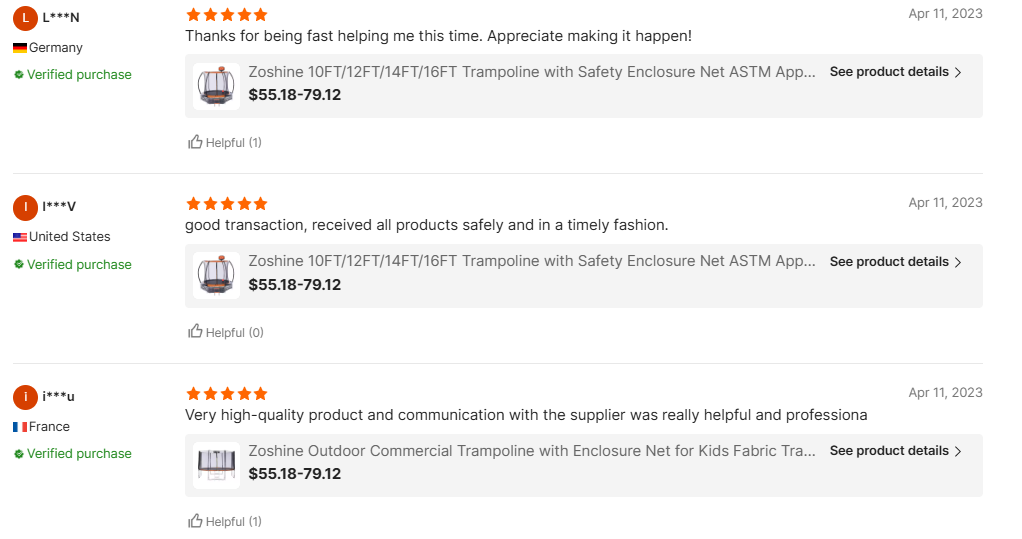Click i***u's reviewer avatar circle
1022x539 pixels.
pyautogui.click(x=25, y=397)
